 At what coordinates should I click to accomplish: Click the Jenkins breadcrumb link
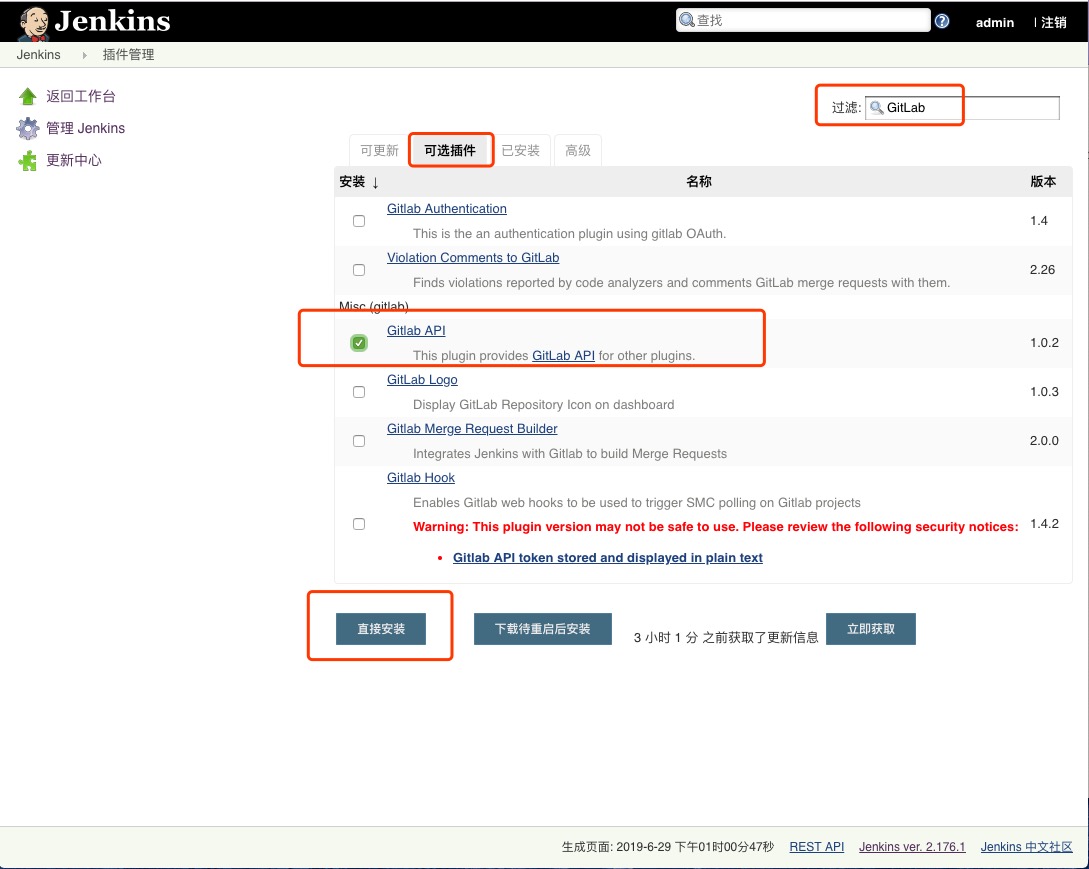[x=38, y=55]
